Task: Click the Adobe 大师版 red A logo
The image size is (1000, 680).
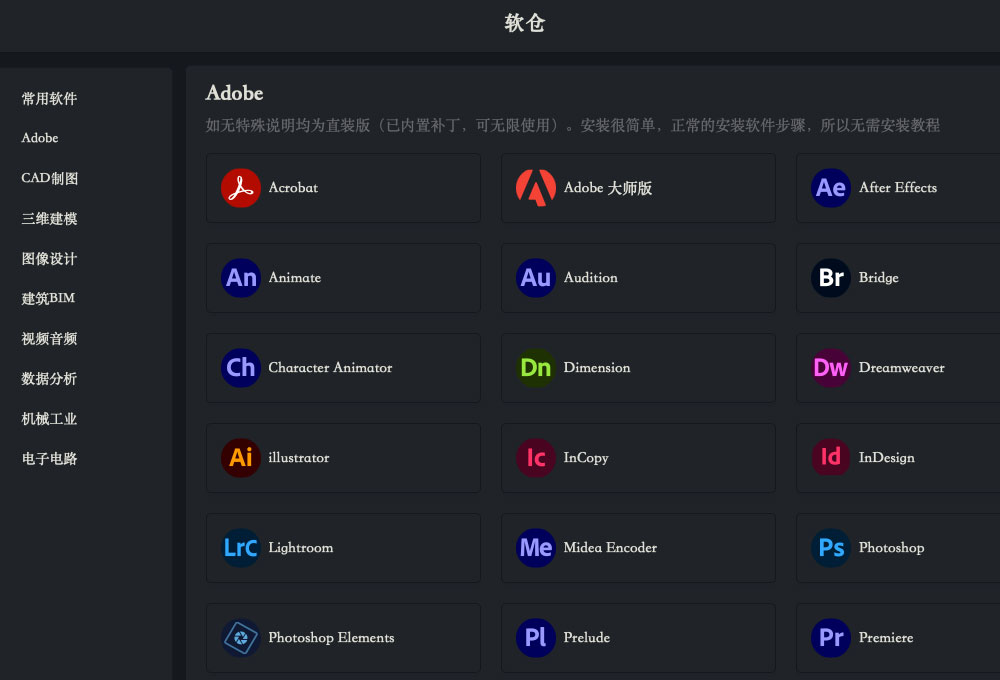Action: click(536, 188)
